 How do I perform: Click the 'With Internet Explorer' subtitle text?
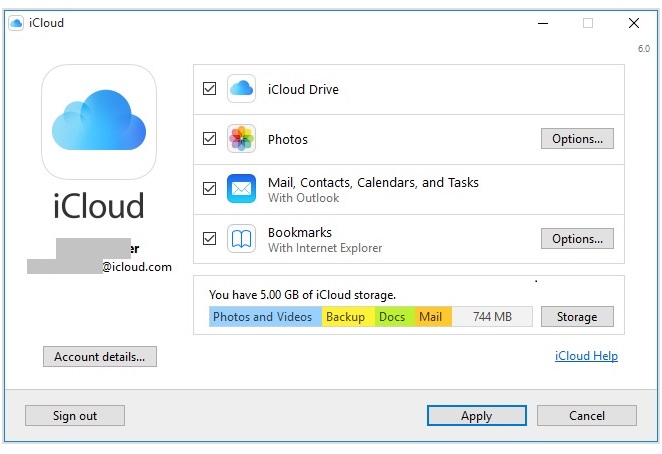coord(325,248)
